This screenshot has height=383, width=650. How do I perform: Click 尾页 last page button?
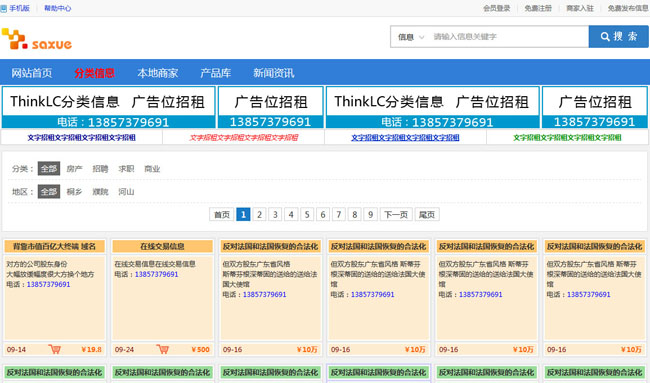[x=427, y=214]
